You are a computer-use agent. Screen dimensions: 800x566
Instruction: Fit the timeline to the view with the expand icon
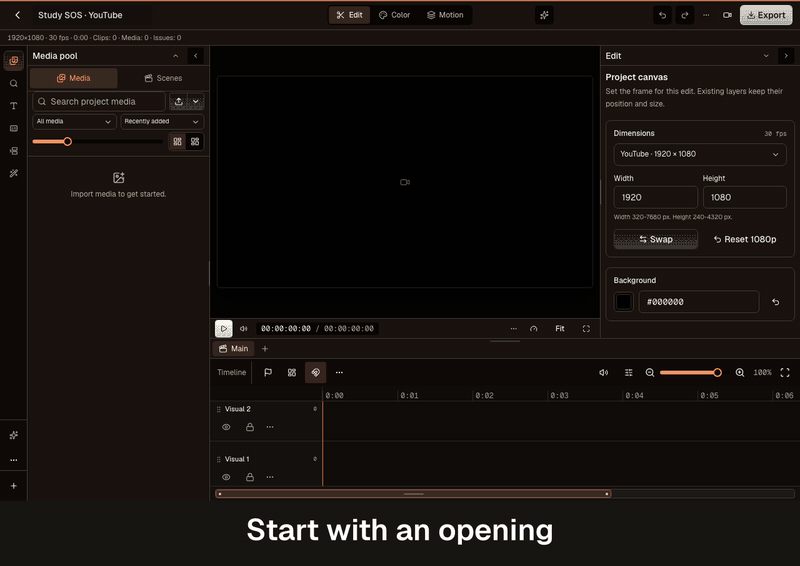point(785,373)
